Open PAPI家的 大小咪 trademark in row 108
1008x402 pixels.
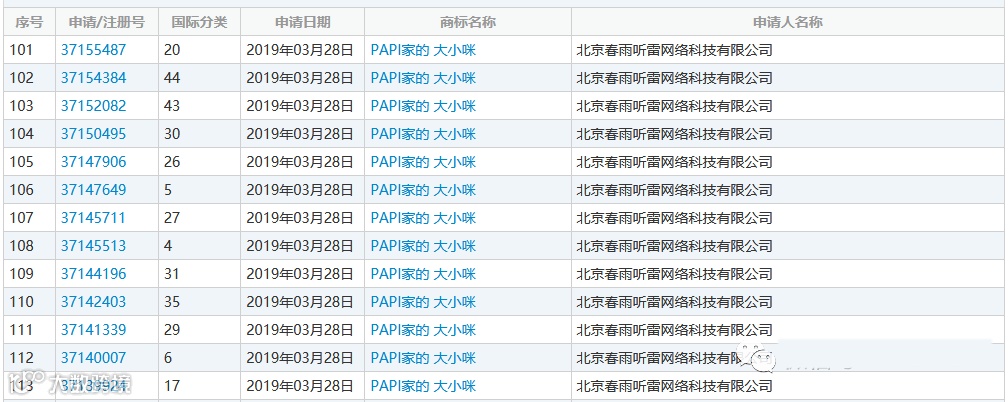click(x=424, y=246)
